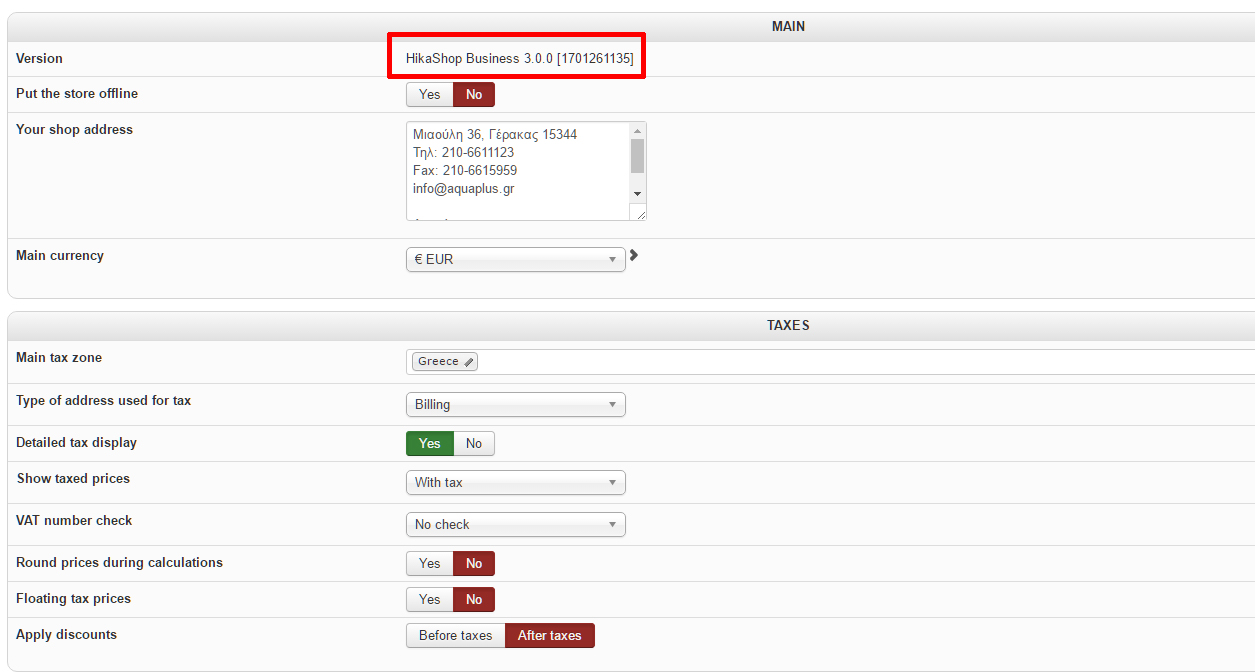Click the Put the store offline label
The height and width of the screenshot is (672, 1255).
[x=77, y=93]
